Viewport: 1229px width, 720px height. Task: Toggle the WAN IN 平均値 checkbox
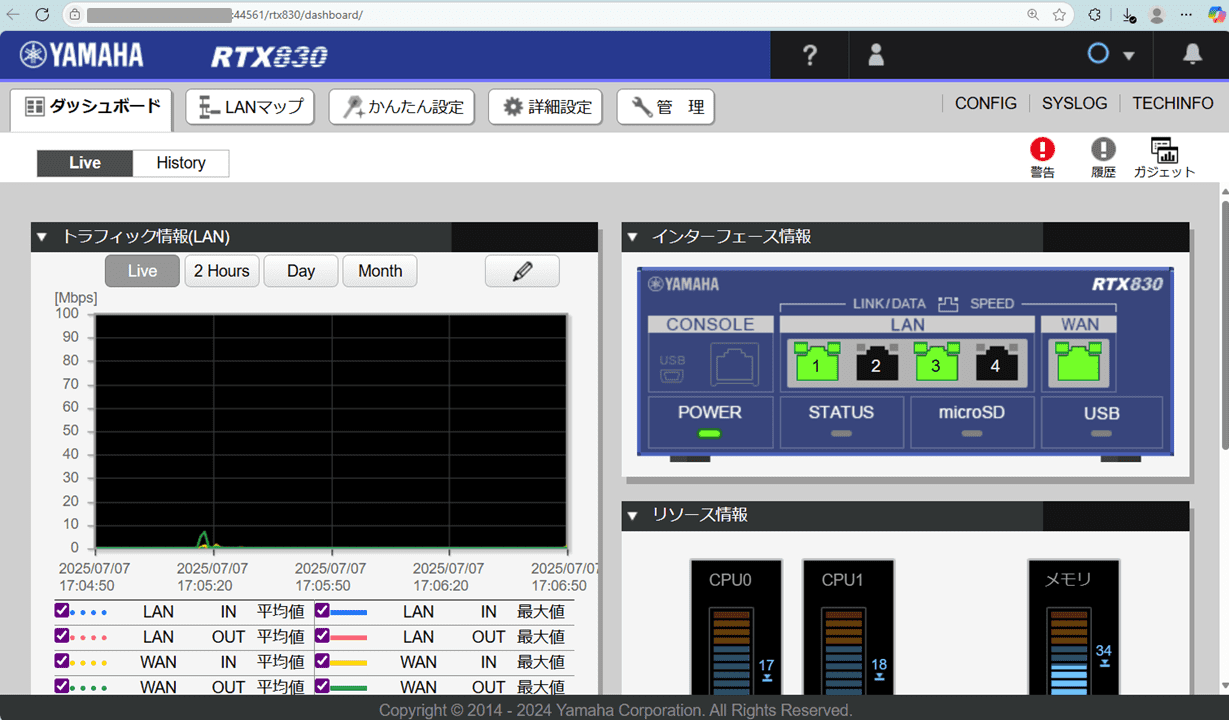(62, 661)
